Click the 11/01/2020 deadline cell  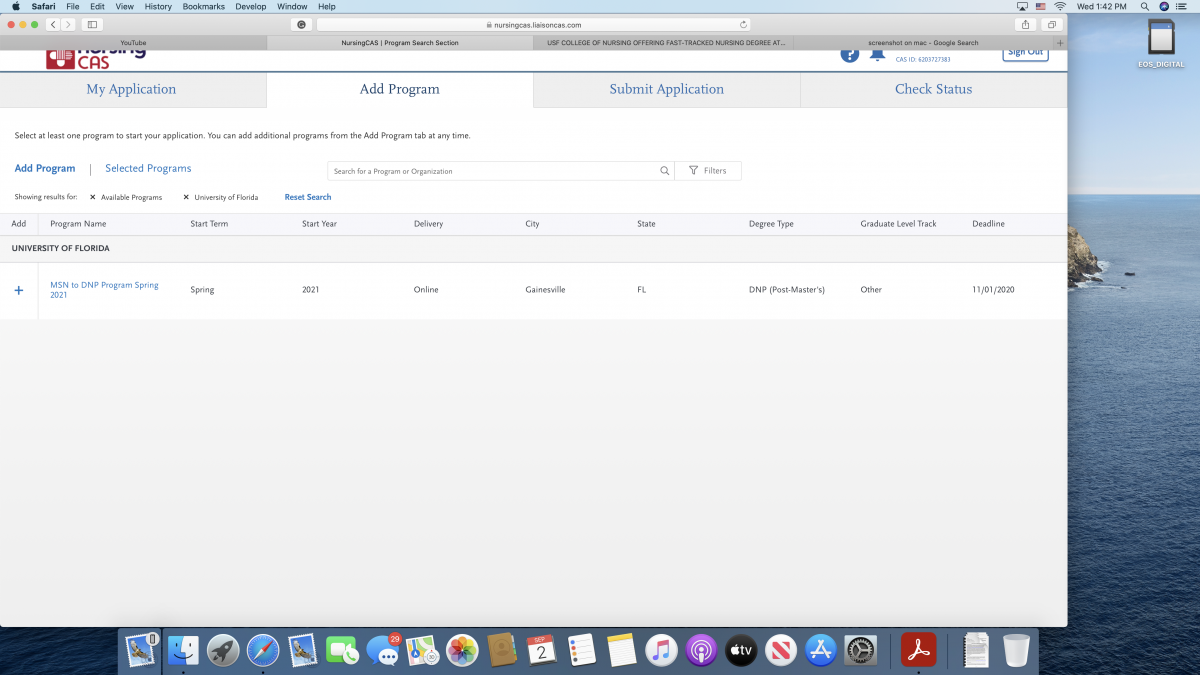click(x=993, y=290)
